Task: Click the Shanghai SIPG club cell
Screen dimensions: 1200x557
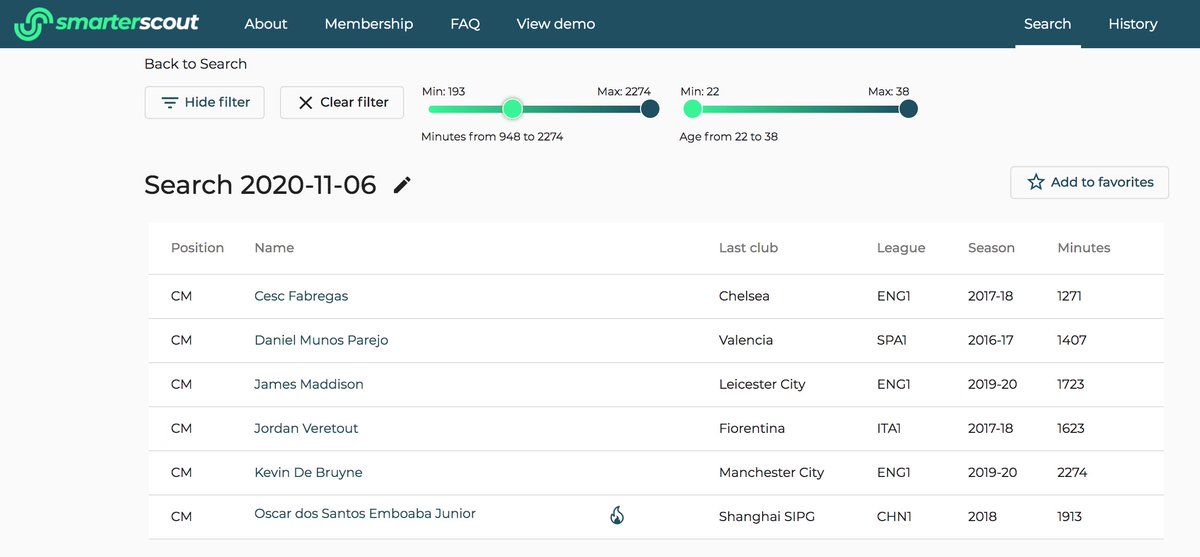Action: pos(769,517)
